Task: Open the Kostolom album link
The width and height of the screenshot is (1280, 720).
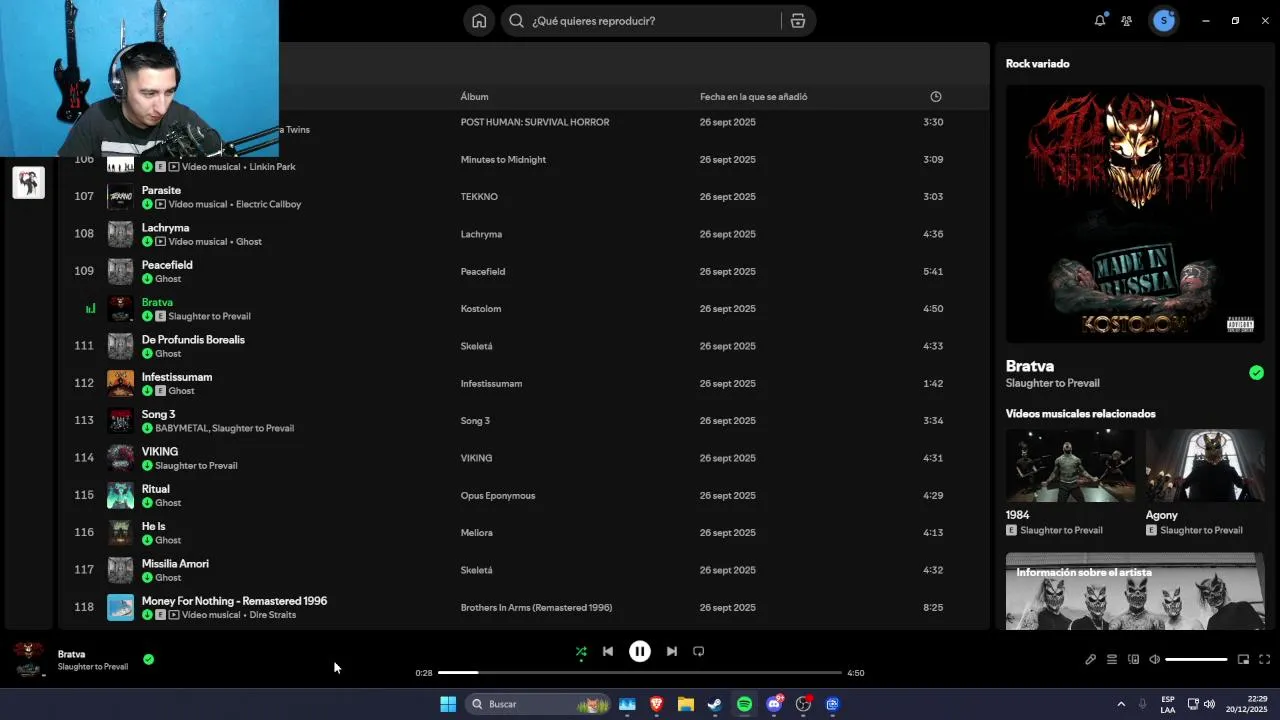Action: tap(481, 309)
